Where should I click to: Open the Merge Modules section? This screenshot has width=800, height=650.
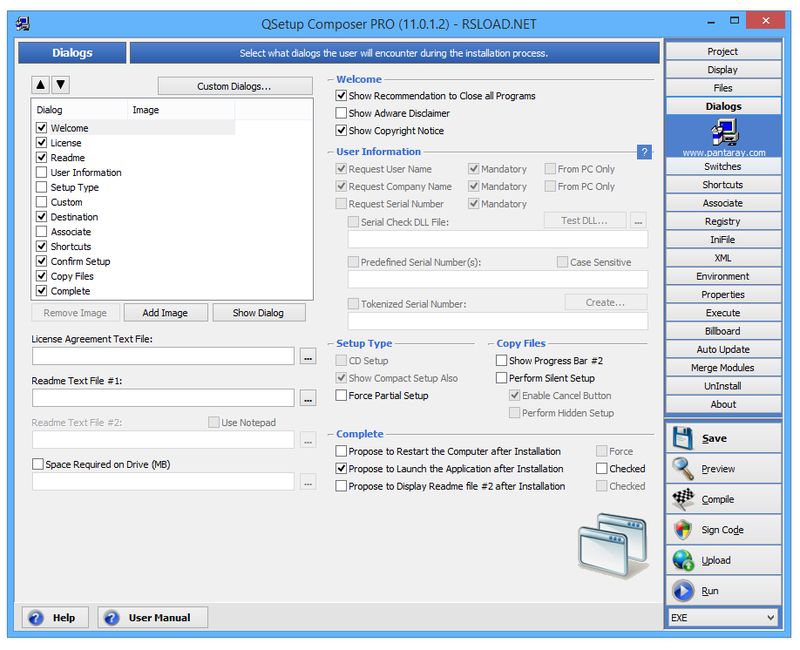(723, 368)
